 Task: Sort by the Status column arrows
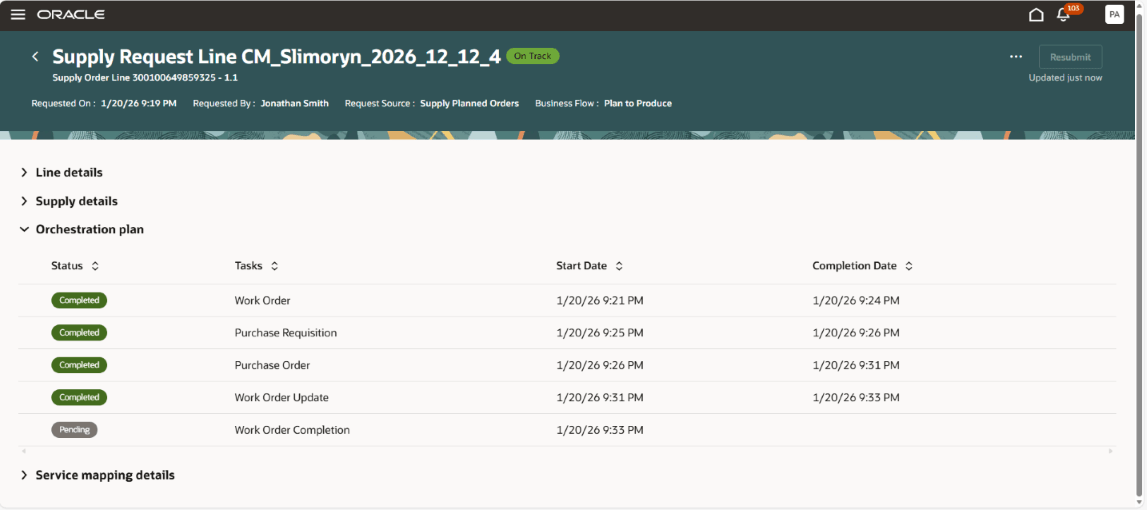coord(95,266)
